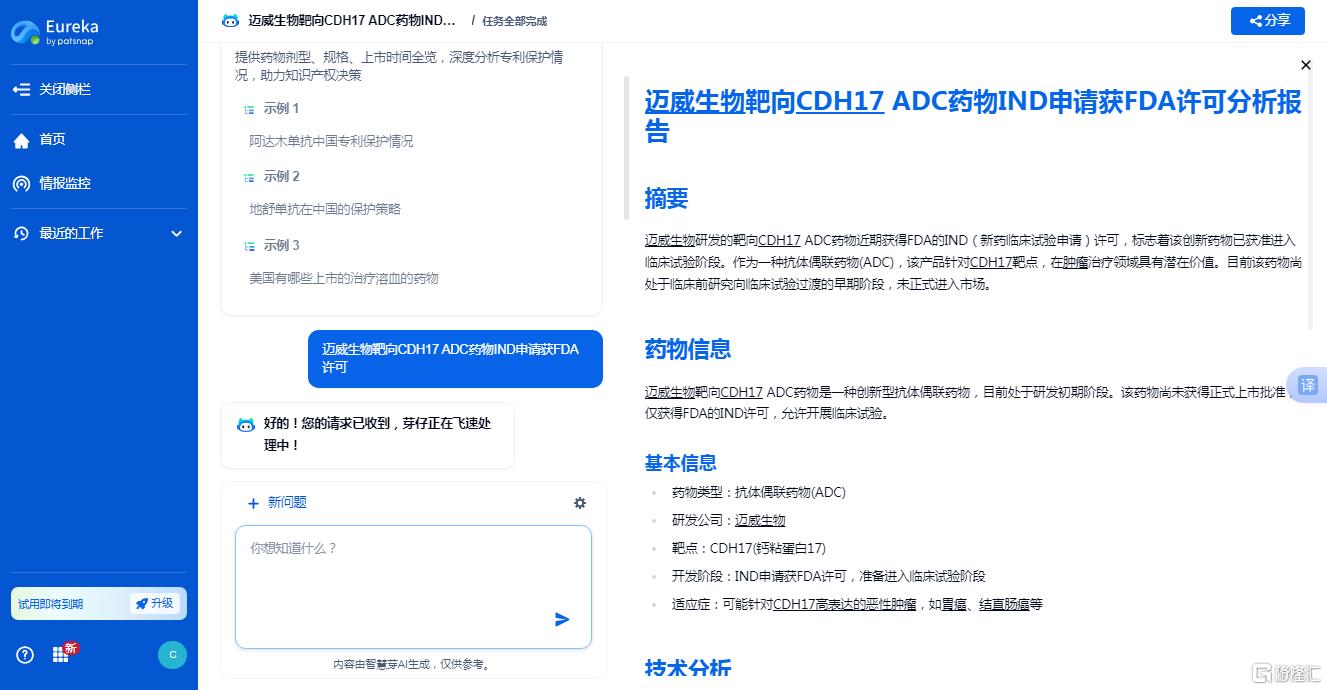Screen dimensions: 1327x690
Task: Choose example 美国有哪些上市的治疗溶血的药物
Action: point(344,278)
